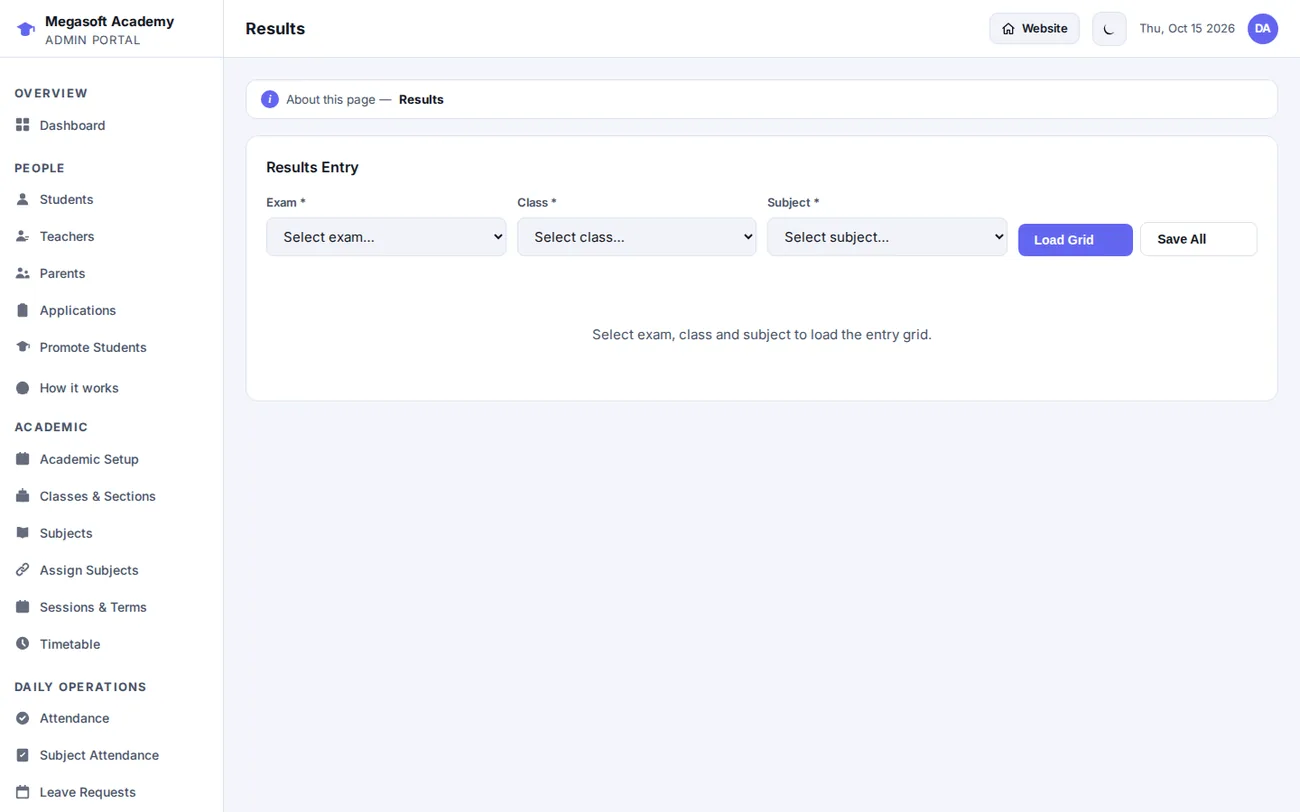Open the Website button in header
The width and height of the screenshot is (1300, 812).
point(1034,28)
